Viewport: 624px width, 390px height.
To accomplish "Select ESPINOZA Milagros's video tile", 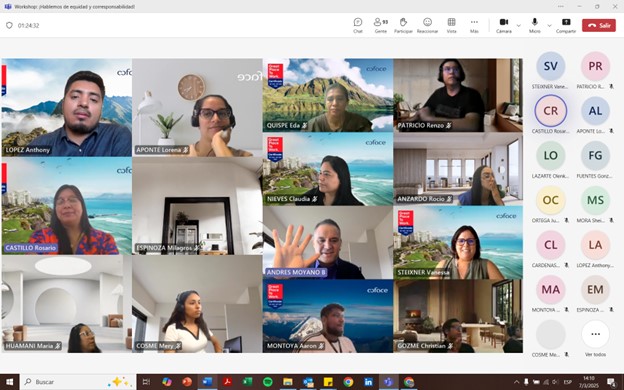I will pos(197,206).
